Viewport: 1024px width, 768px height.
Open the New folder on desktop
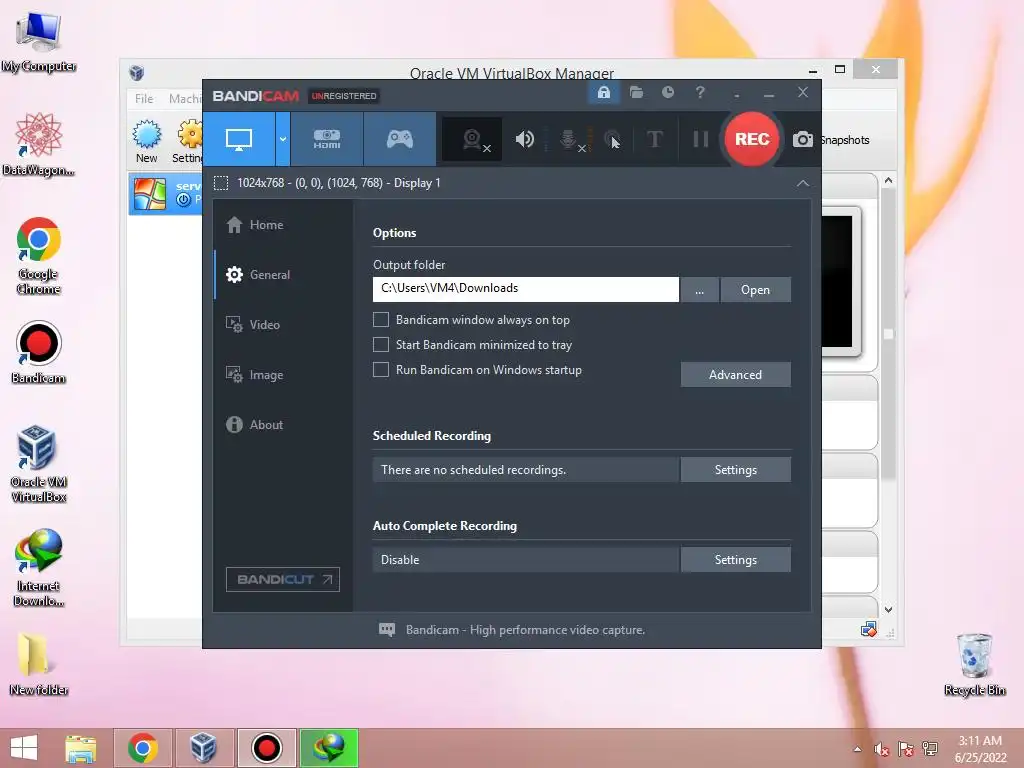39,664
